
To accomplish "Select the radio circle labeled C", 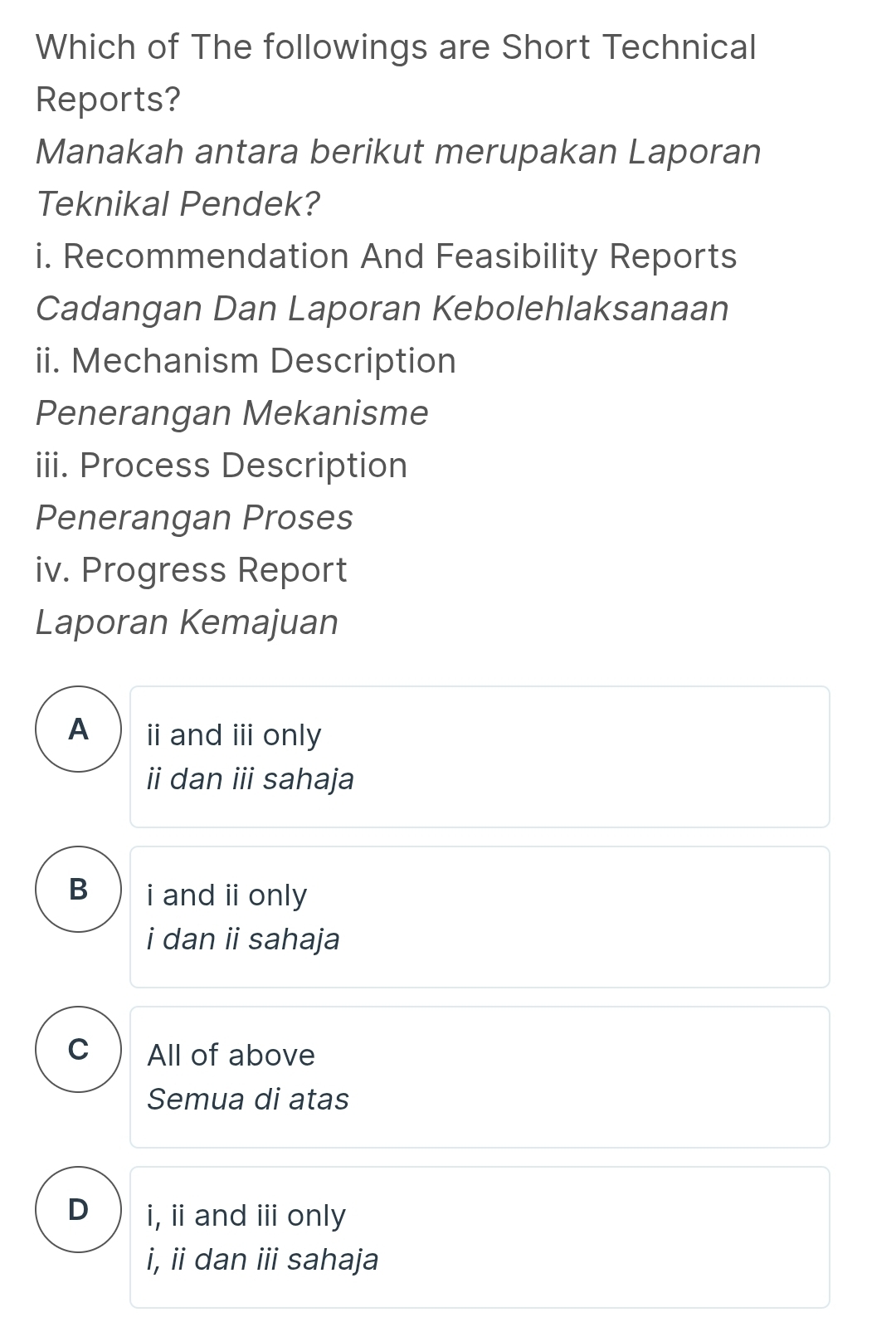I will (79, 1051).
